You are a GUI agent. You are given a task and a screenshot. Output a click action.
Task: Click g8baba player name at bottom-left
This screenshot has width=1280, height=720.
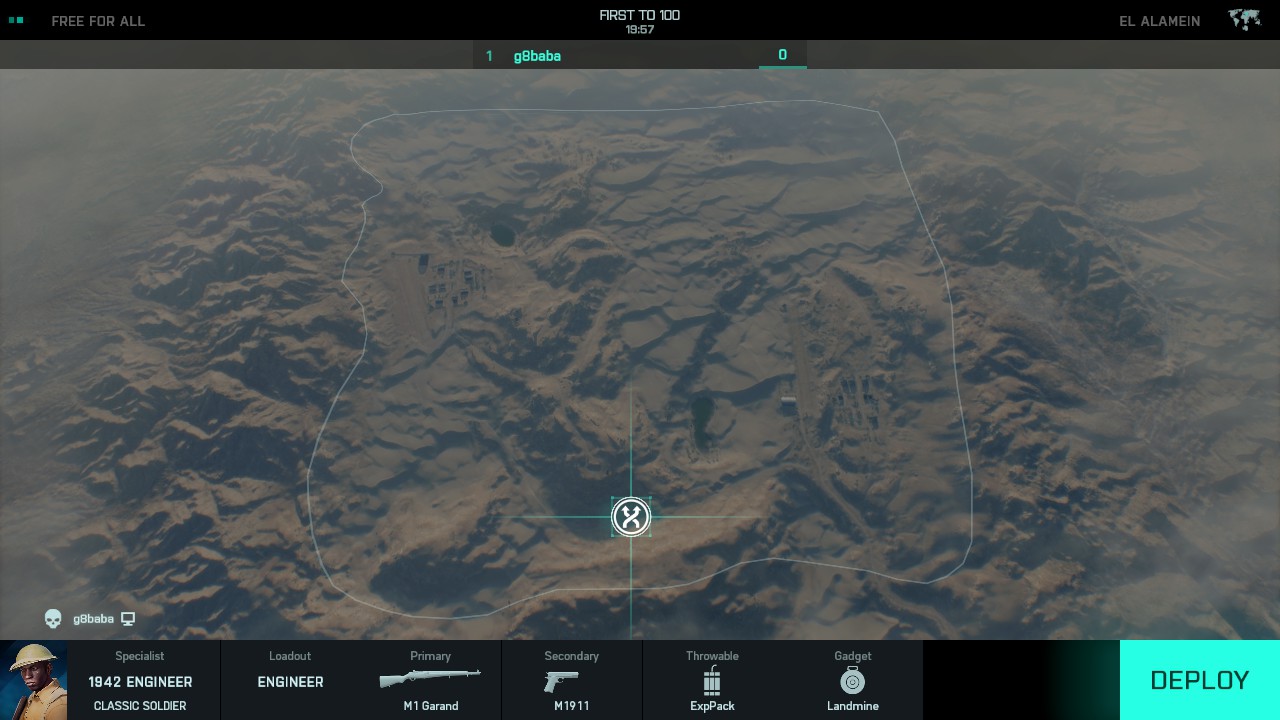coord(93,619)
